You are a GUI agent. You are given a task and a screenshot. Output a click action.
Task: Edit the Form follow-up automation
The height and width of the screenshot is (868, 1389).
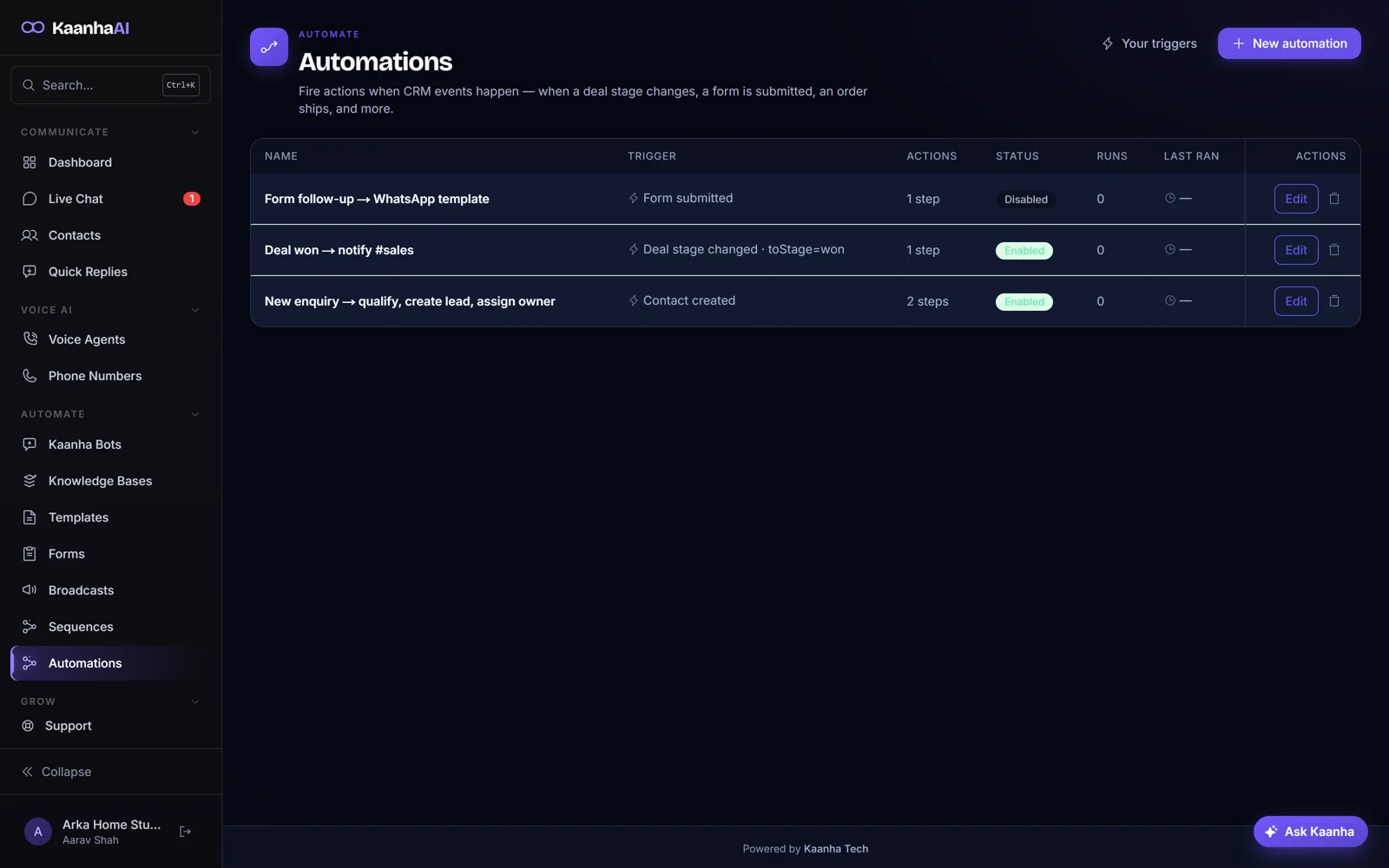coord(1296,199)
